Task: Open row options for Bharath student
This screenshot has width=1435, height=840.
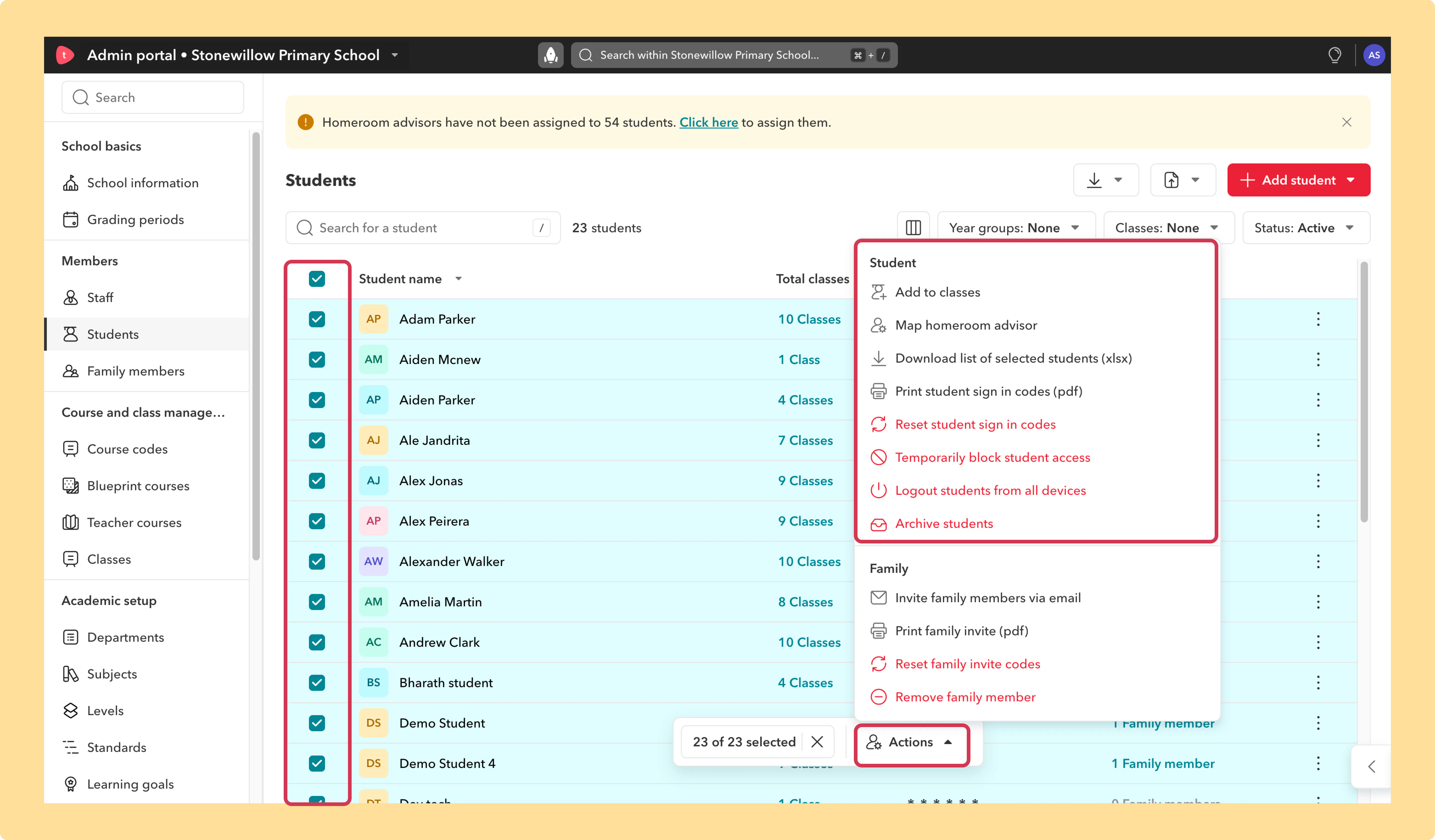Action: 1318,682
